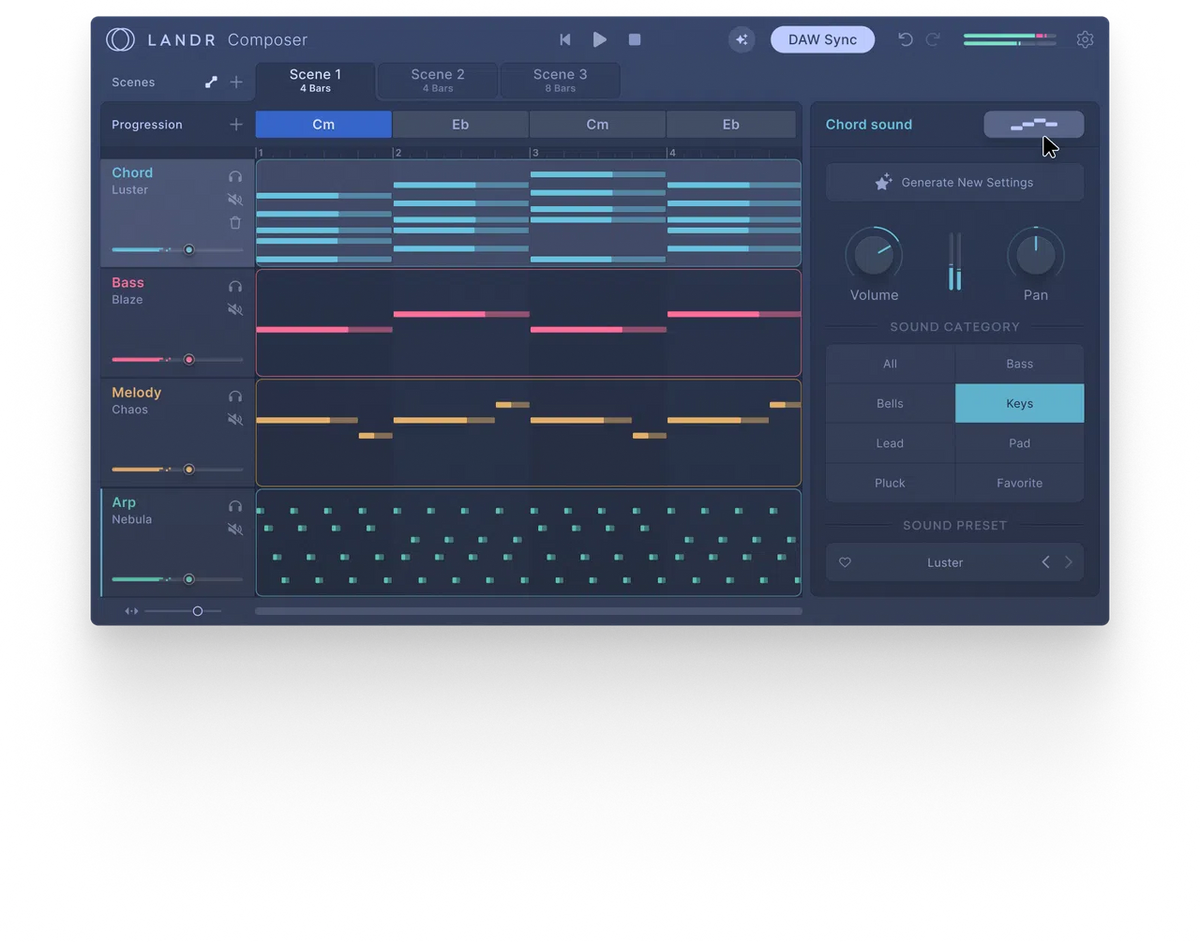1200x942 pixels.
Task: Click the Stop playback icon
Action: point(634,39)
